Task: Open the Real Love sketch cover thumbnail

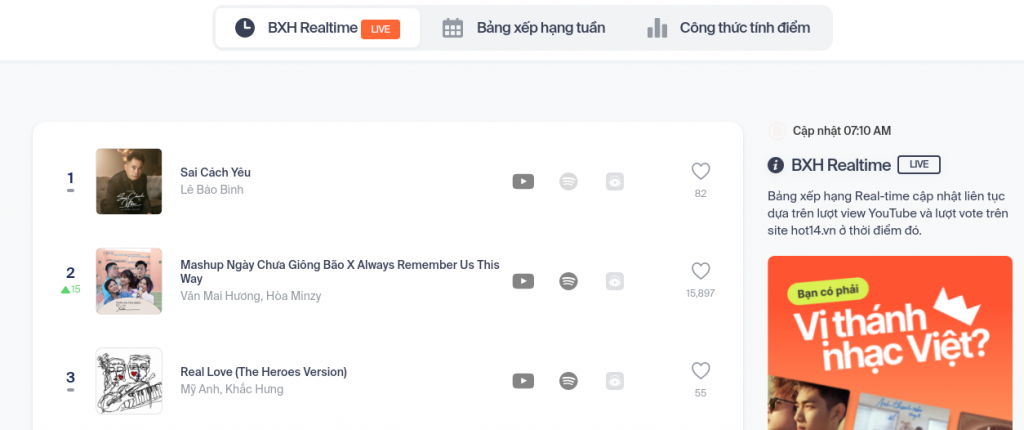Action: (x=129, y=380)
